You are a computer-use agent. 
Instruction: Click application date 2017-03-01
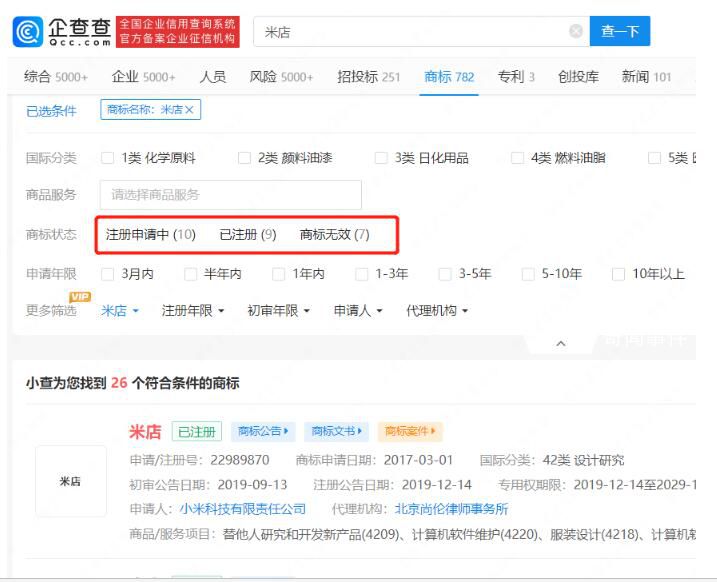tap(418, 460)
